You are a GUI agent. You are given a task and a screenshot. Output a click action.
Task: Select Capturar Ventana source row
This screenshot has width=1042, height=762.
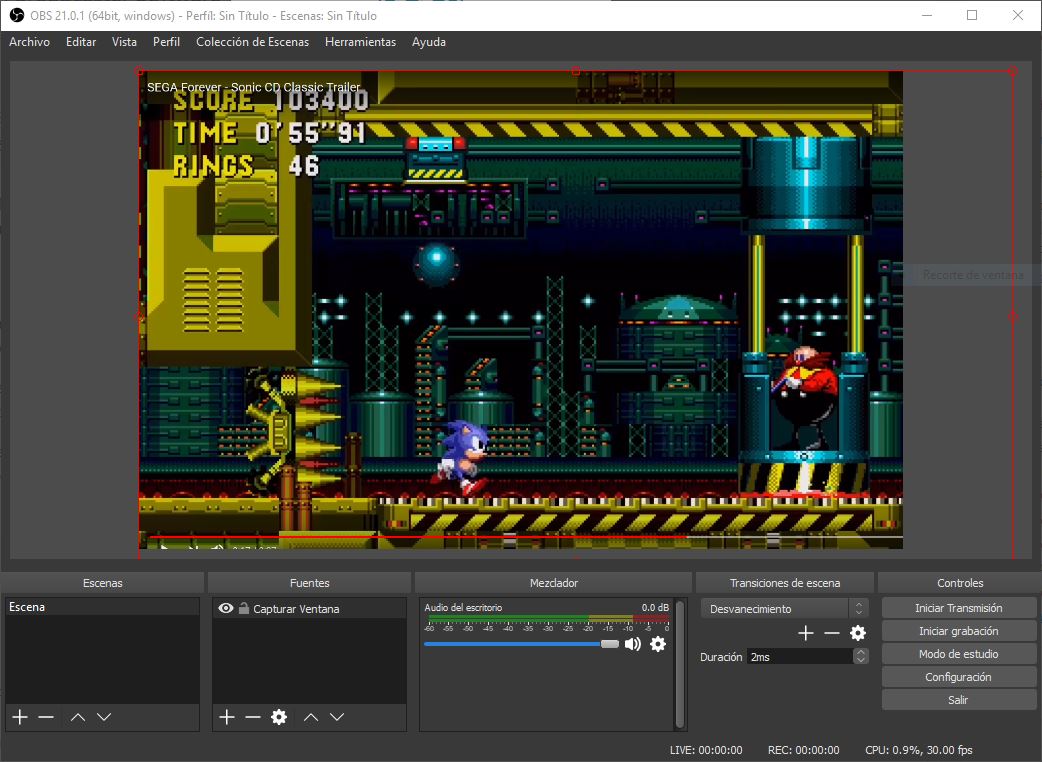click(x=310, y=608)
